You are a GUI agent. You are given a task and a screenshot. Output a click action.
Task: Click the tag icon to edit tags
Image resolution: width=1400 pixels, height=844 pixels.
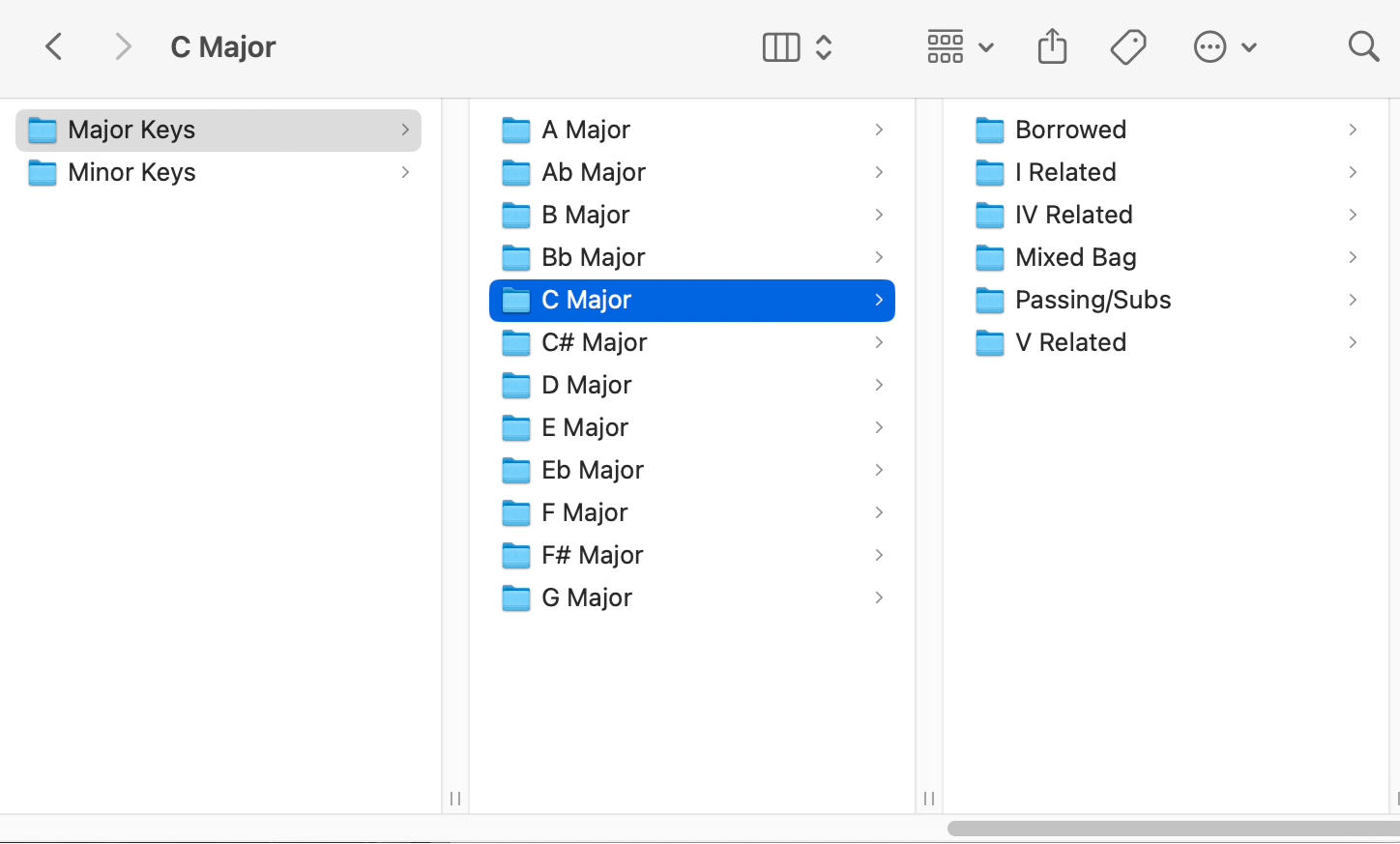click(1127, 46)
